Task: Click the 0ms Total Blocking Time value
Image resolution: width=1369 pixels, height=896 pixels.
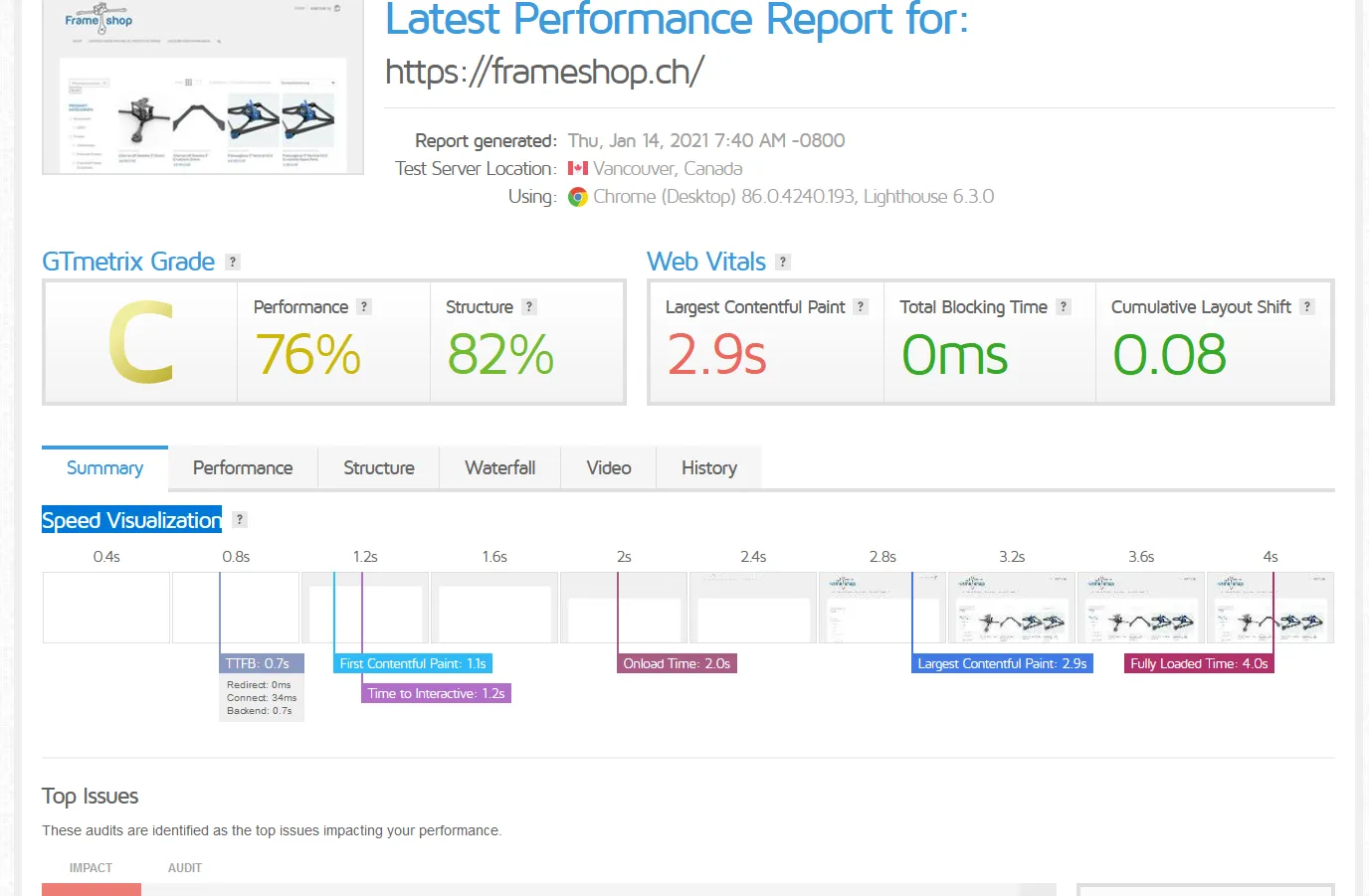Action: click(954, 355)
